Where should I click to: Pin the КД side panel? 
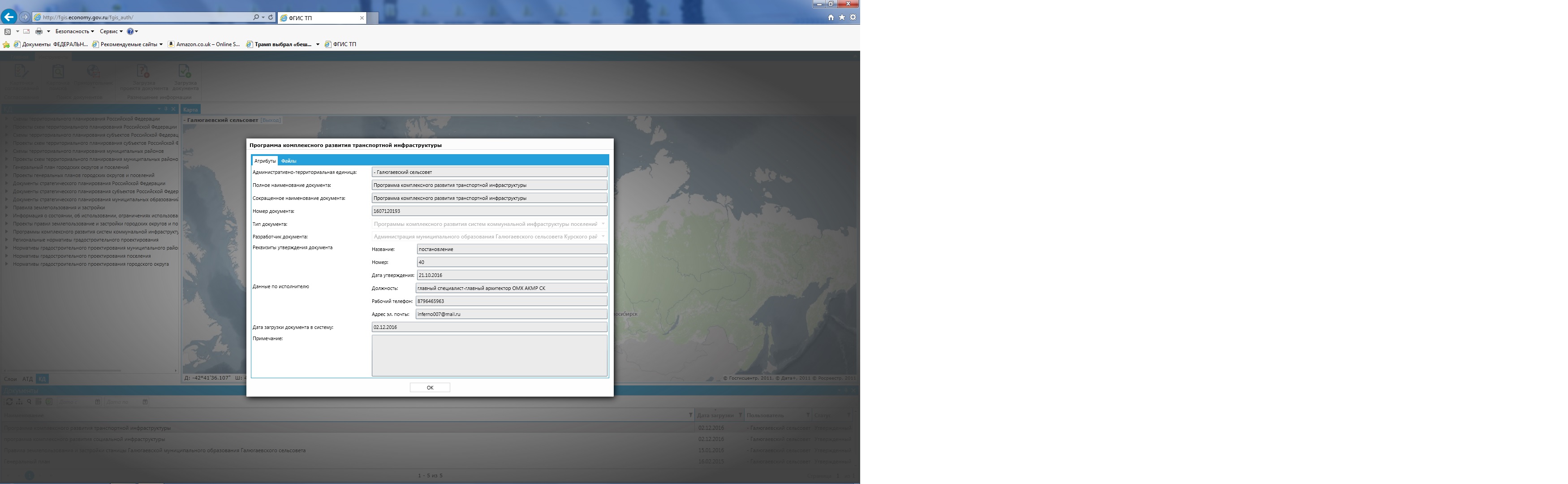coord(166,109)
